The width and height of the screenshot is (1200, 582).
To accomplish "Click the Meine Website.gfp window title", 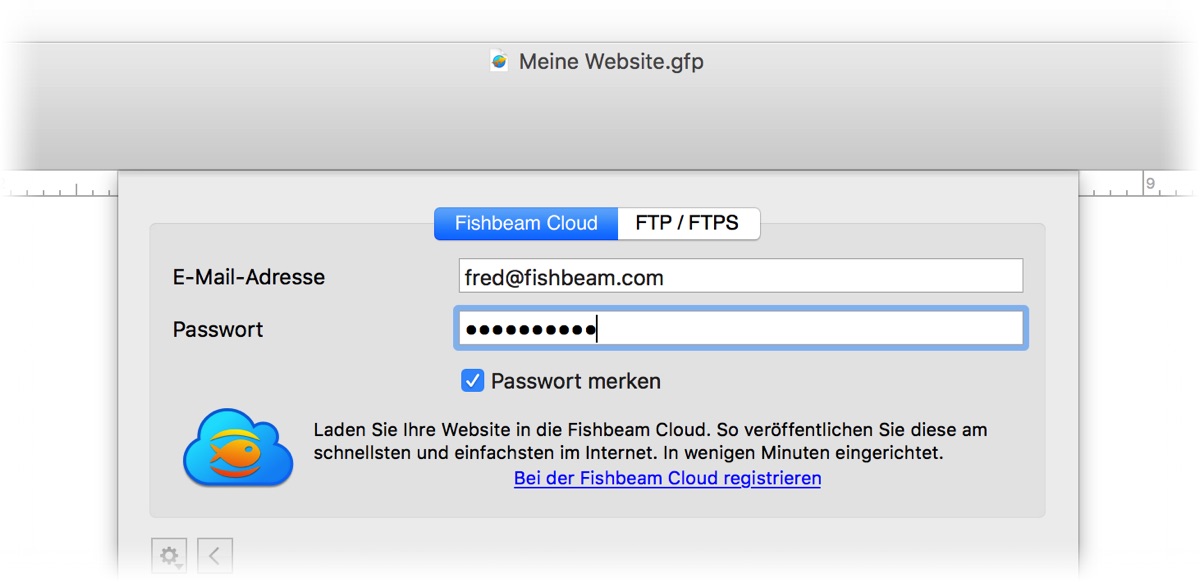I will [x=611, y=61].
